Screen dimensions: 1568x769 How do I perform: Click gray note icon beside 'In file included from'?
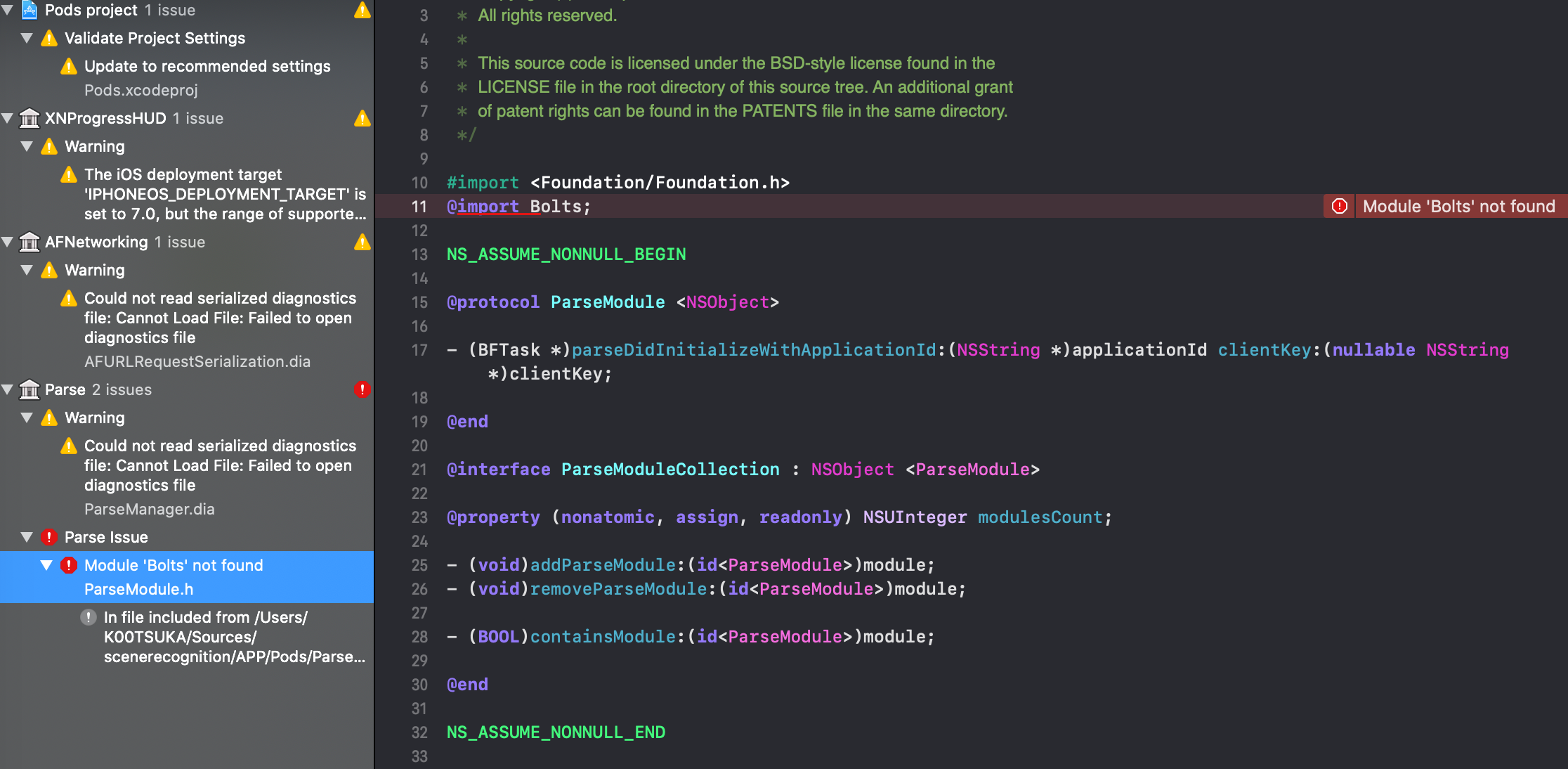coord(89,617)
